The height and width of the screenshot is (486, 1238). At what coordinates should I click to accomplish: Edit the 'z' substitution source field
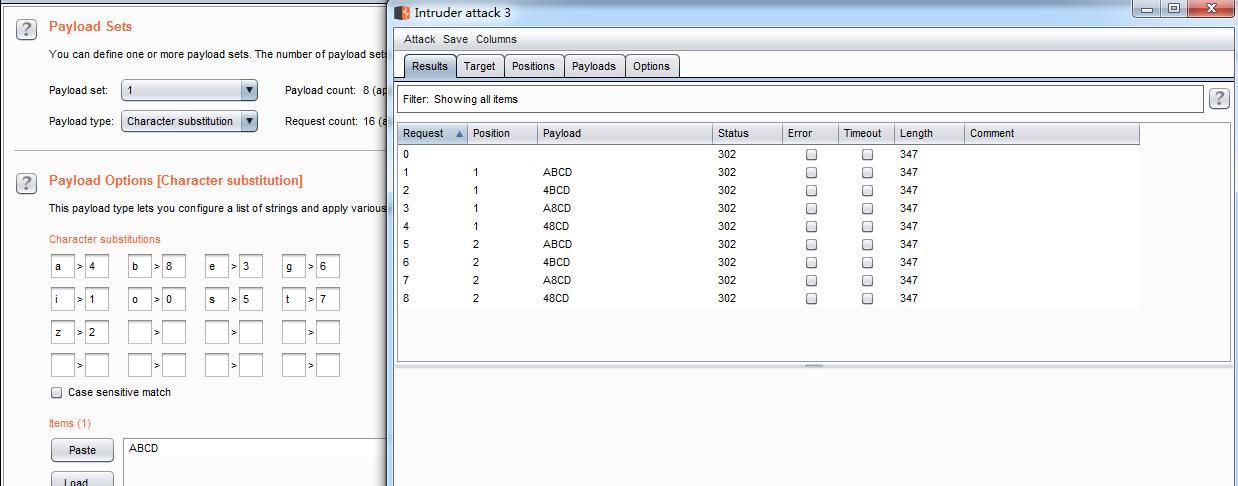(x=63, y=332)
